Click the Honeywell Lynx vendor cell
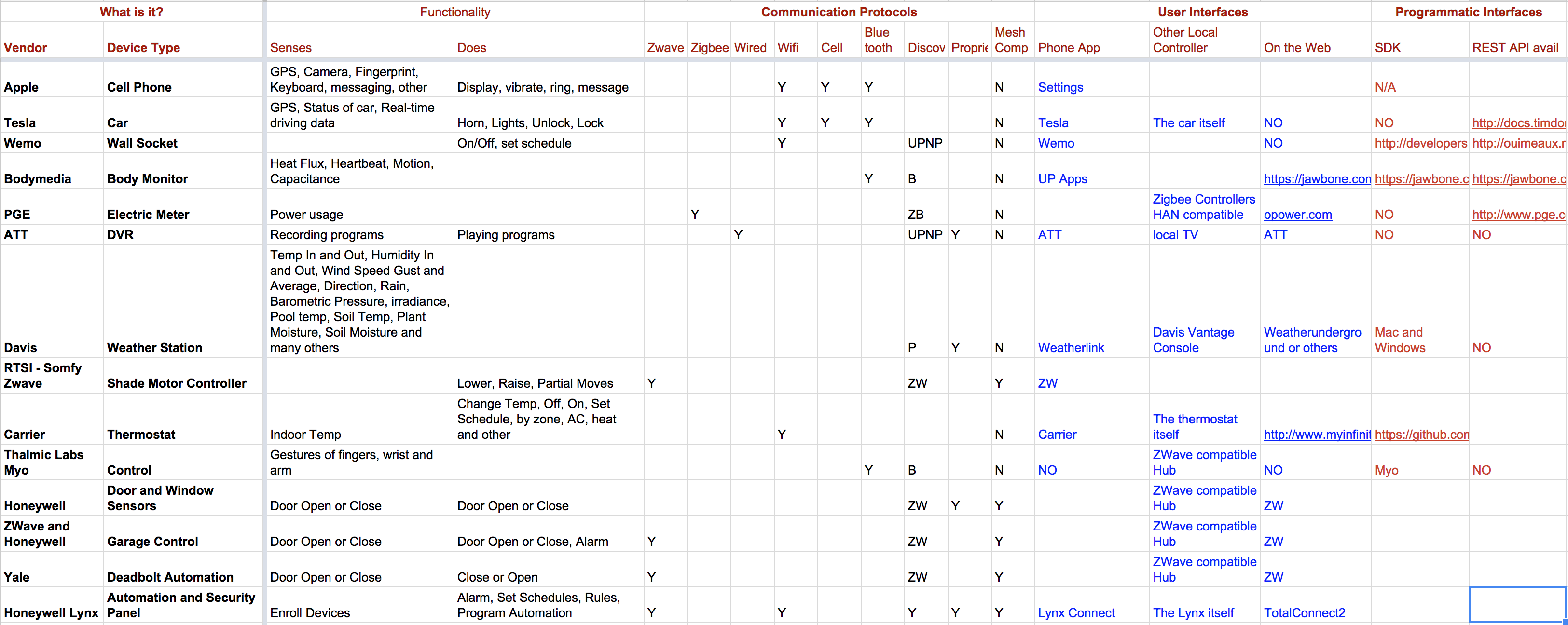The width and height of the screenshot is (1568, 625). coord(51,613)
